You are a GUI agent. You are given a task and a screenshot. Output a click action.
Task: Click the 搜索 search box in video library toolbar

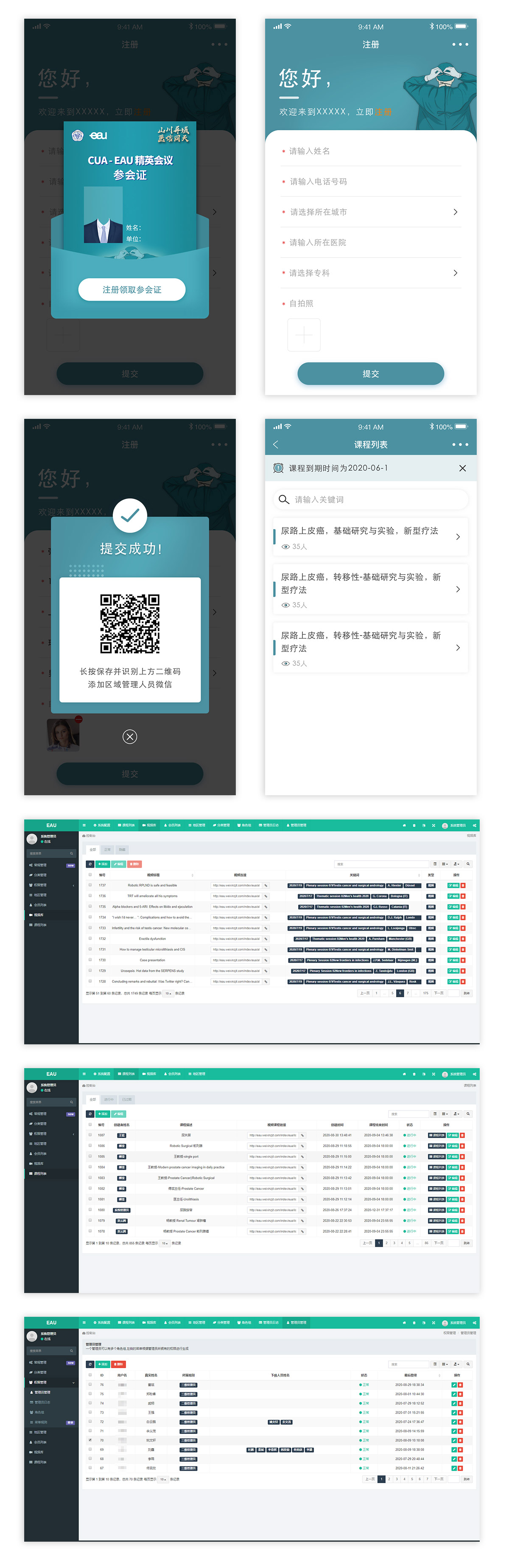click(381, 864)
